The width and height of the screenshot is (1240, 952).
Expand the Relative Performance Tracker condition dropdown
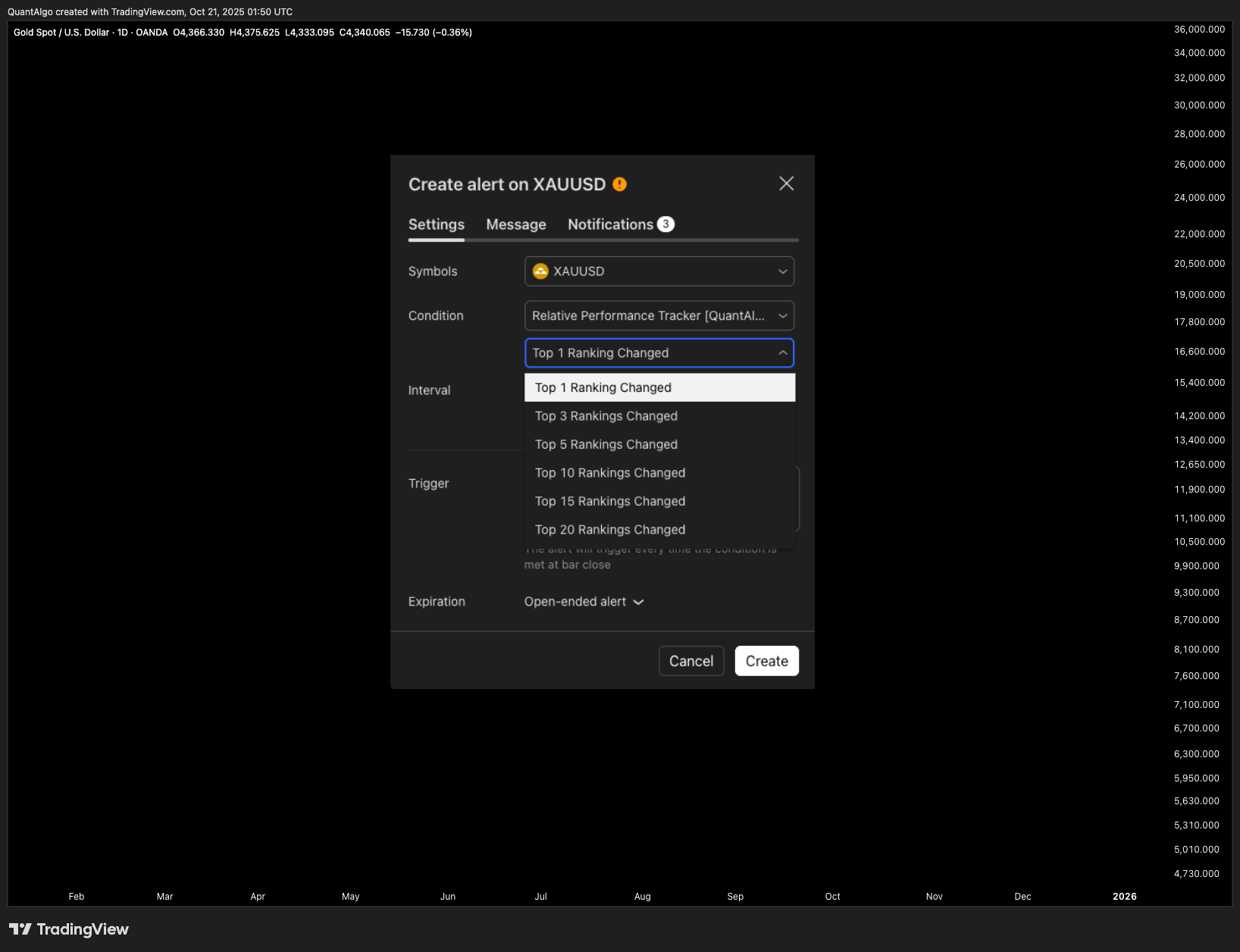(x=659, y=316)
